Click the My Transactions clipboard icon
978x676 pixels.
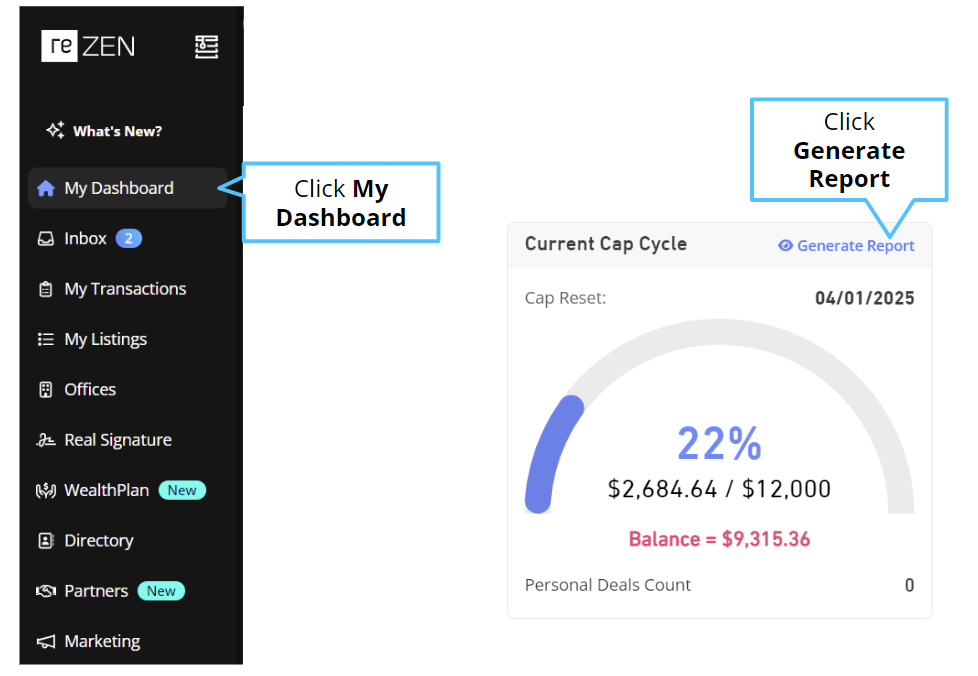[x=46, y=289]
